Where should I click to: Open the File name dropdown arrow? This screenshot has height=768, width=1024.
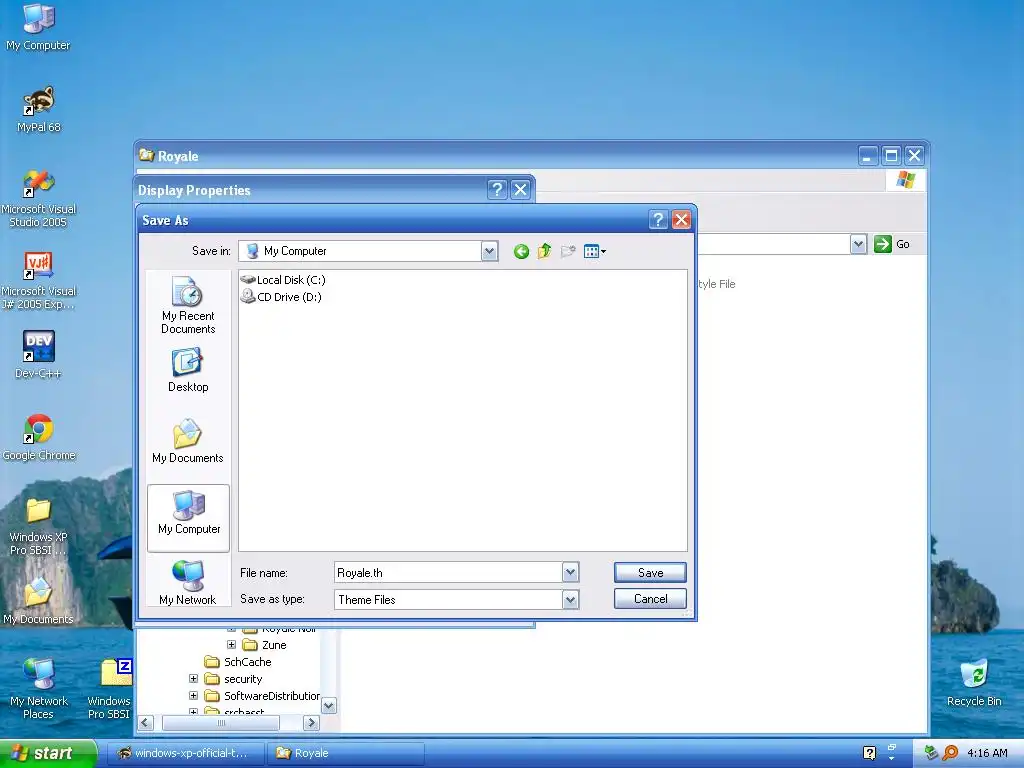point(570,573)
